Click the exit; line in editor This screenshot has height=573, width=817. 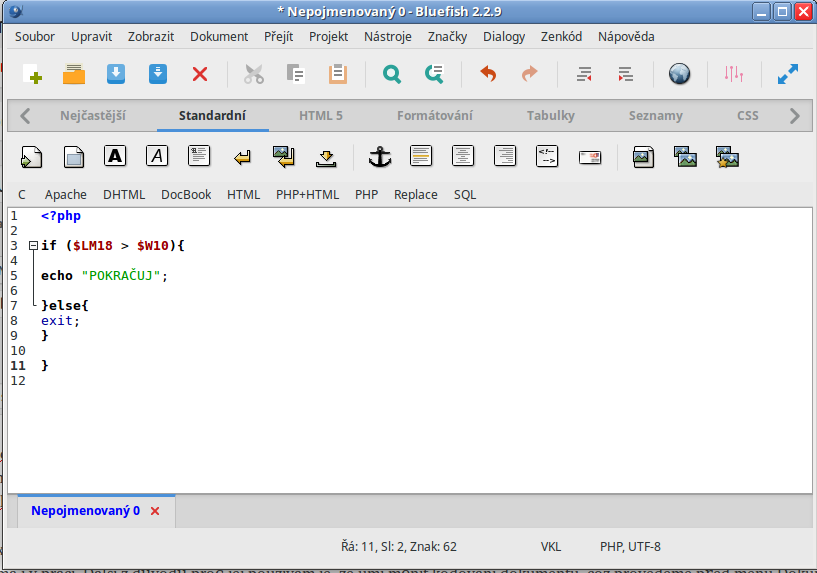[60, 320]
